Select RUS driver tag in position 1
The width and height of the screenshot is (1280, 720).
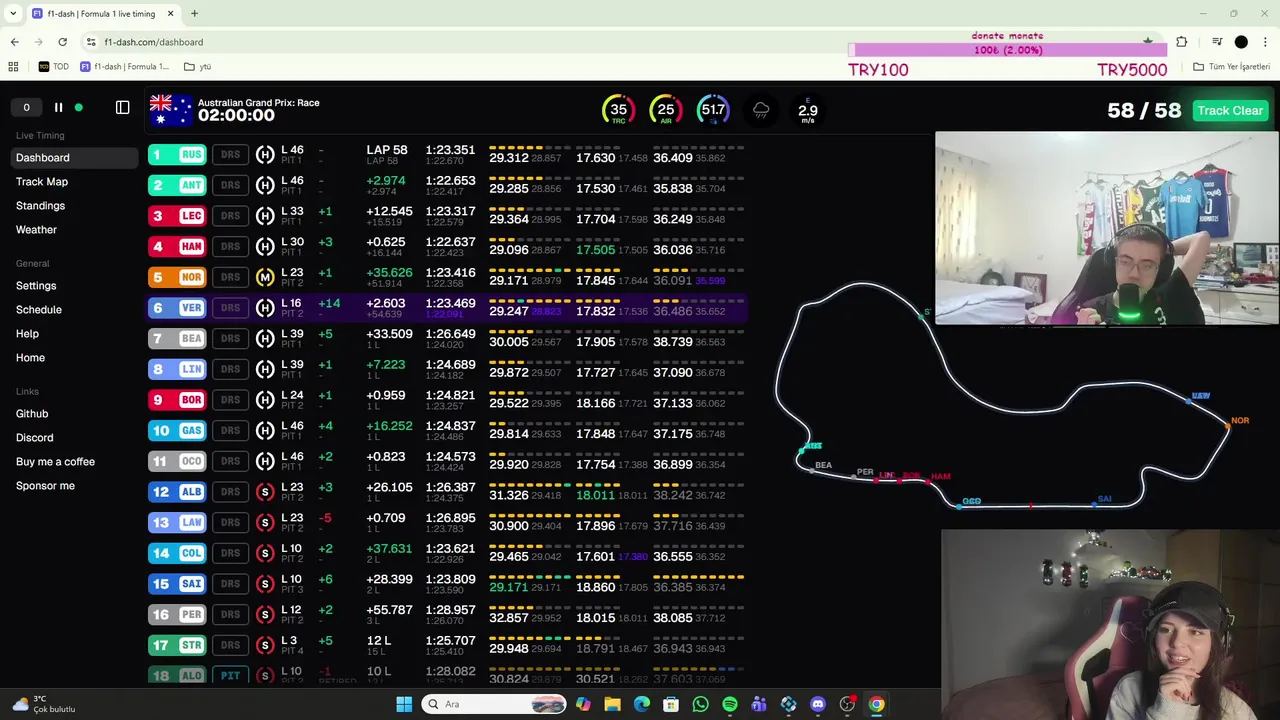[x=178, y=154]
